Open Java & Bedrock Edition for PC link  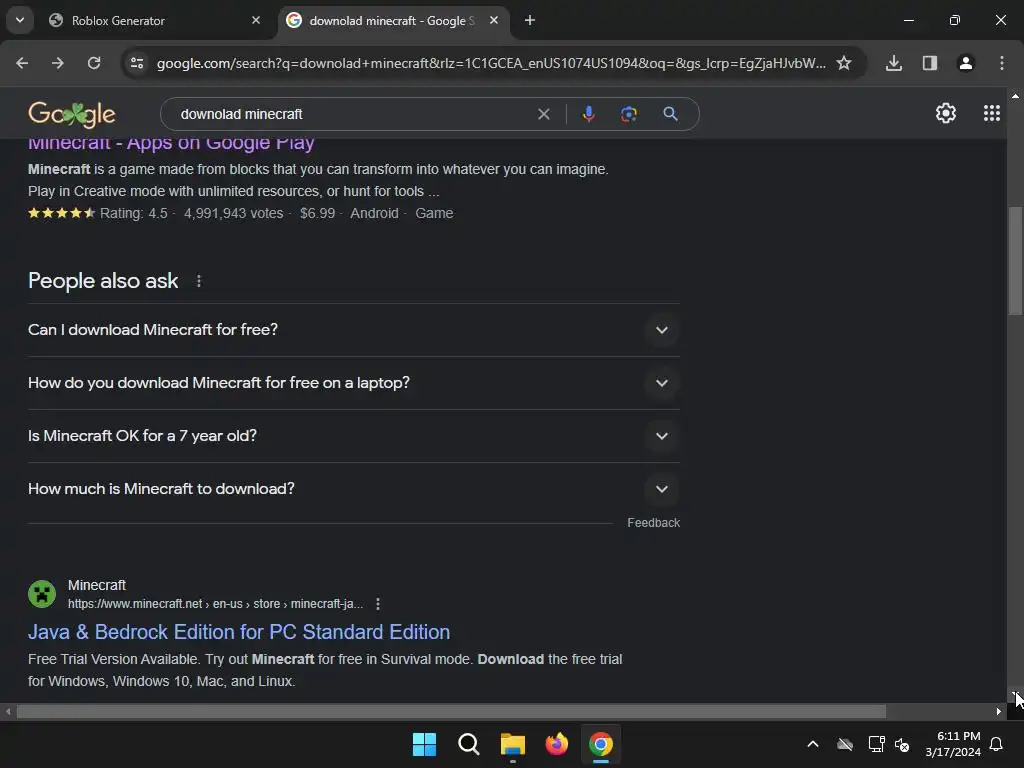click(x=239, y=632)
